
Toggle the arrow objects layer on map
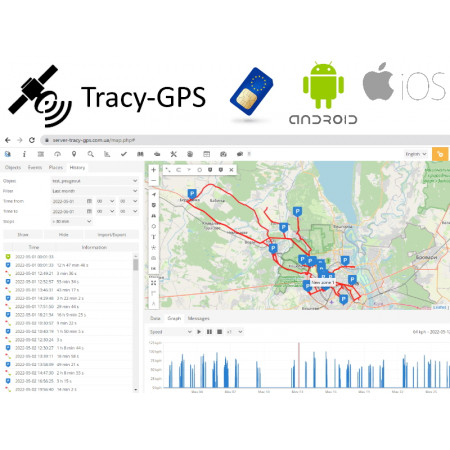click(x=154, y=195)
